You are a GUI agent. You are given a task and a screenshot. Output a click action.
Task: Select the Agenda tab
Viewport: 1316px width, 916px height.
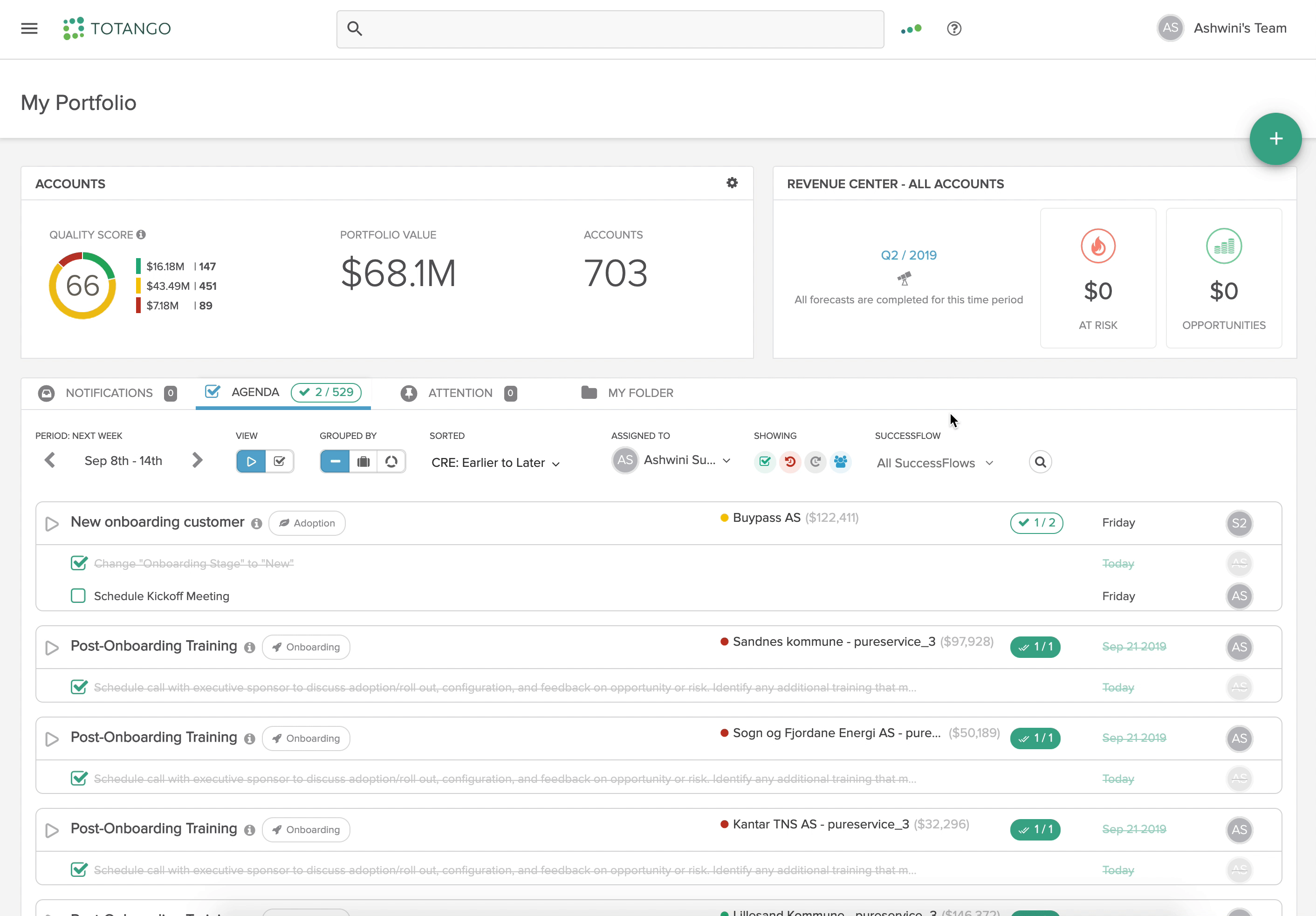[x=283, y=393]
